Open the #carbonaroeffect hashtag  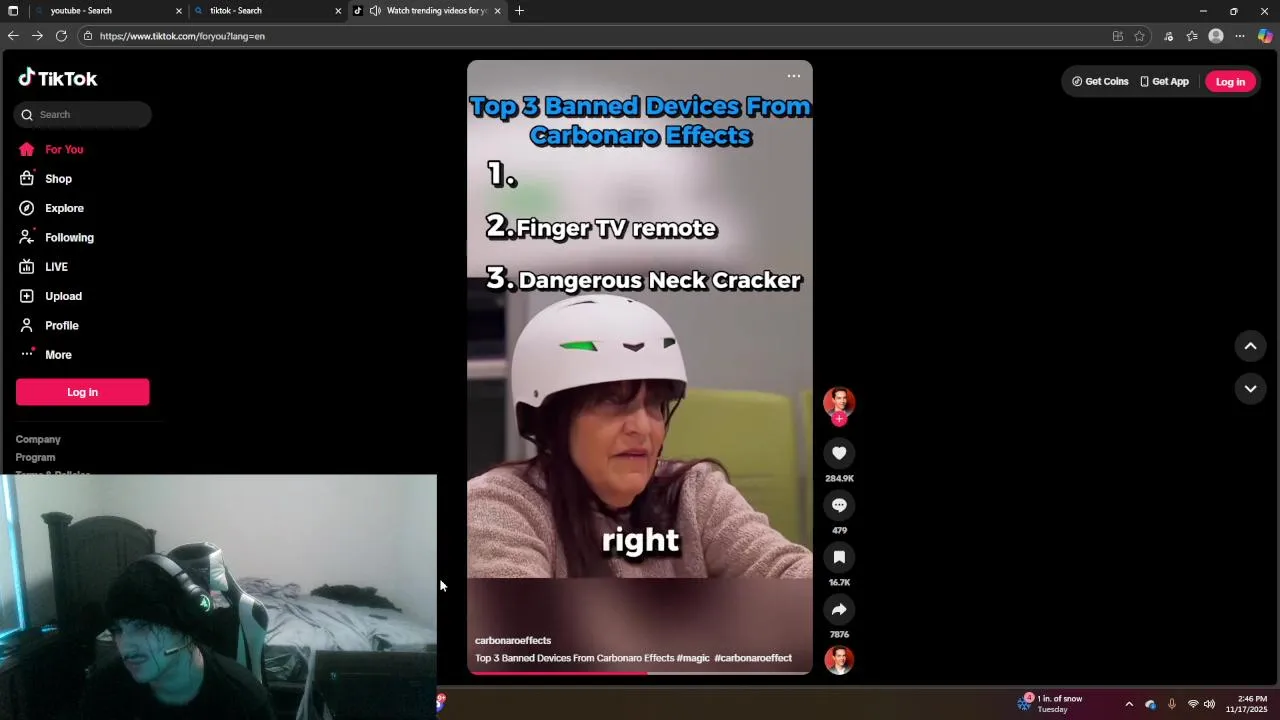(x=753, y=658)
